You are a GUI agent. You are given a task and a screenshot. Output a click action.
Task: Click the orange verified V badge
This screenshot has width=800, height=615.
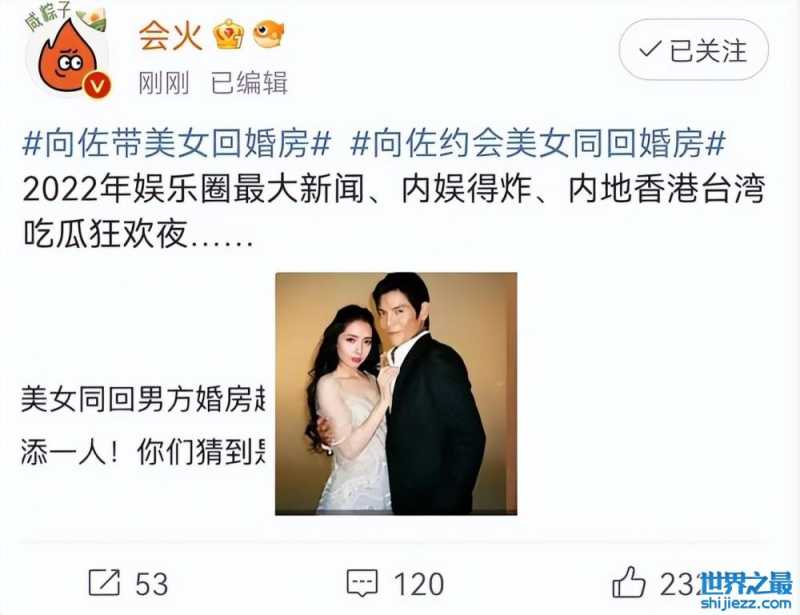(x=97, y=85)
